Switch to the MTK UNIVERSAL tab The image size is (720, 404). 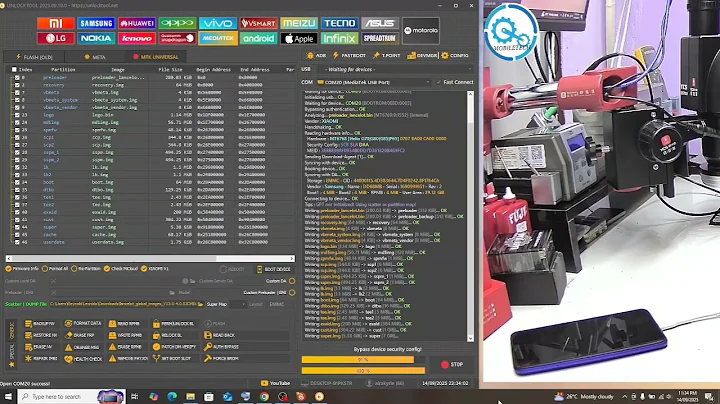point(156,57)
